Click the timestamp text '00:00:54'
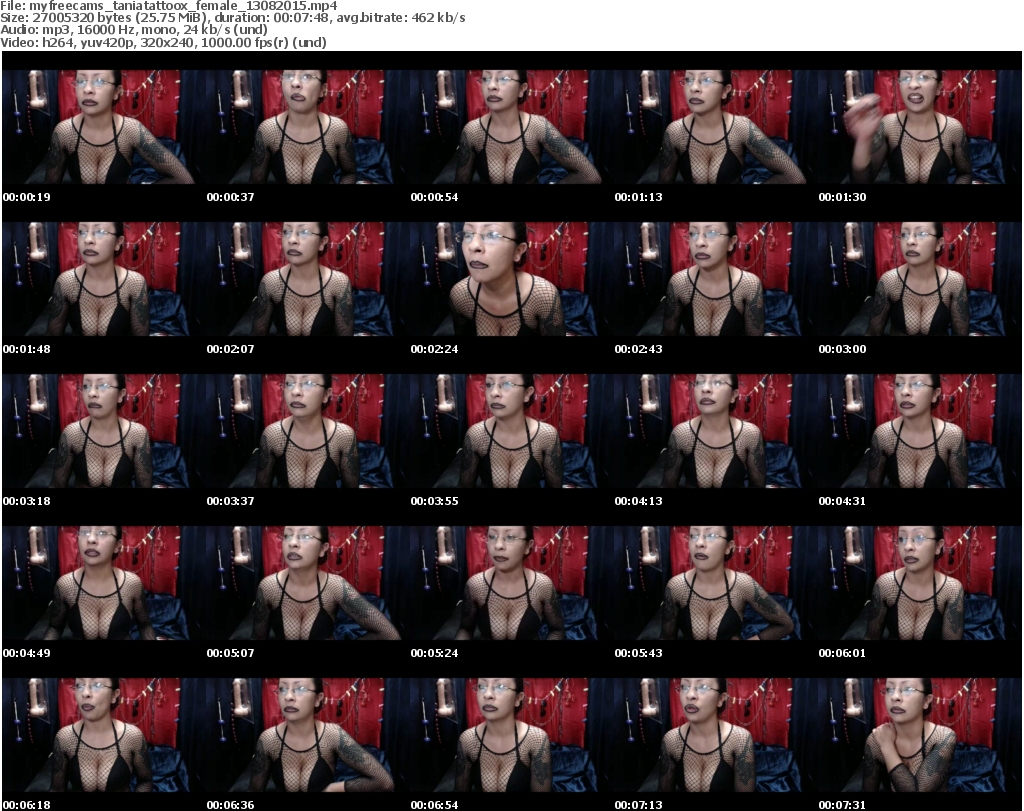Viewport: 1024px width, 811px height. [x=434, y=197]
